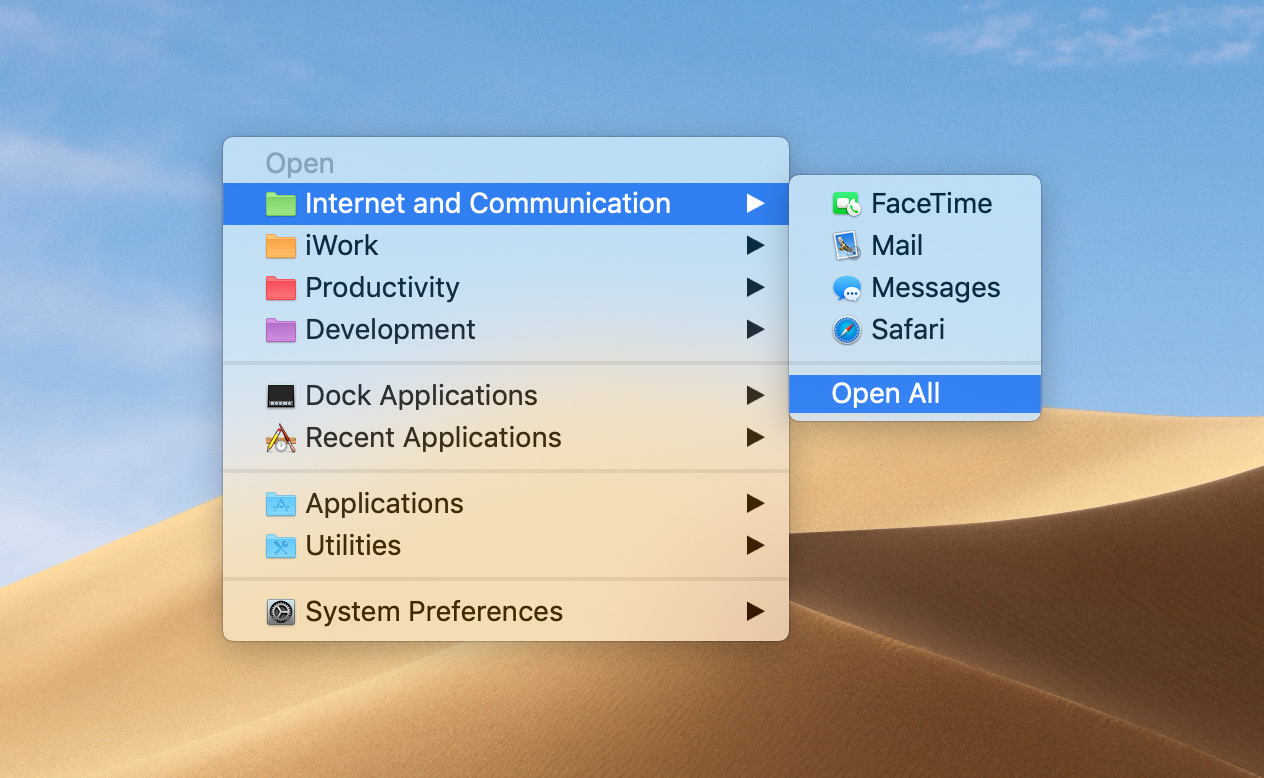Select the FaceTime icon
The image size is (1264, 778).
pyautogui.click(x=846, y=203)
